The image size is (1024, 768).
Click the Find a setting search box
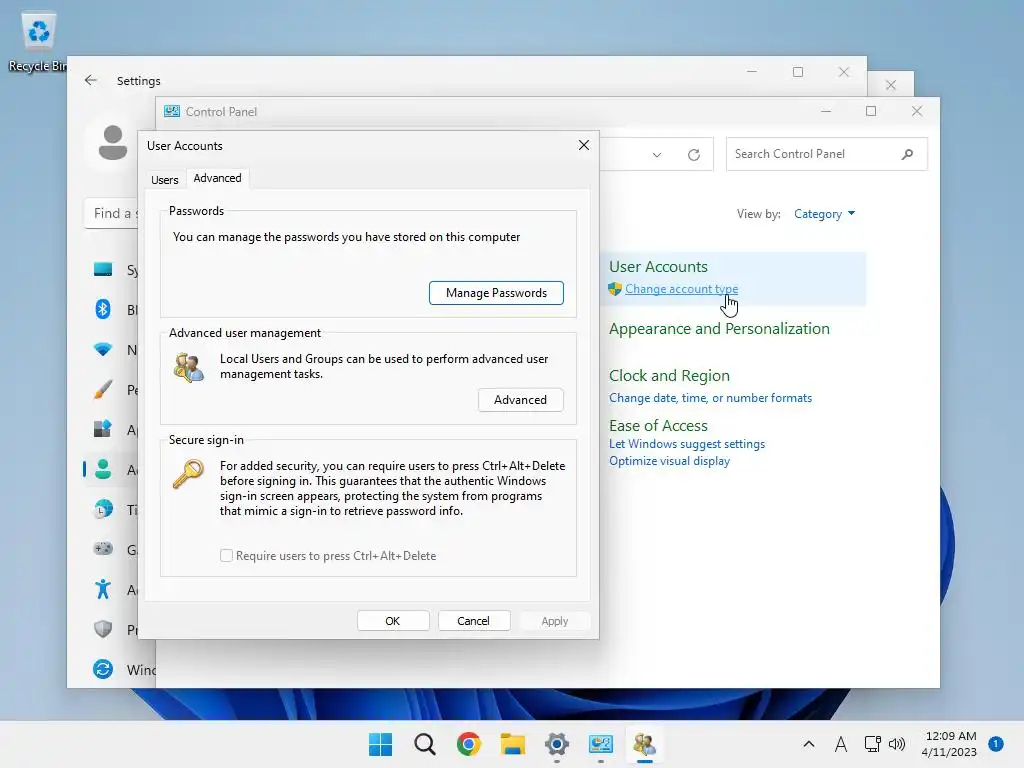coord(112,213)
